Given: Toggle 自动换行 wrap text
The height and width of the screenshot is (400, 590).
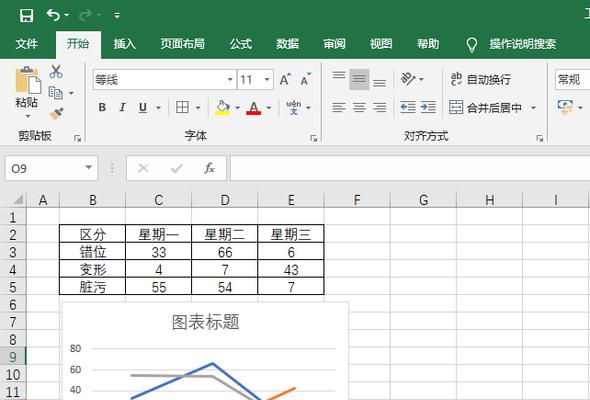Looking at the screenshot, I should click(x=481, y=79).
